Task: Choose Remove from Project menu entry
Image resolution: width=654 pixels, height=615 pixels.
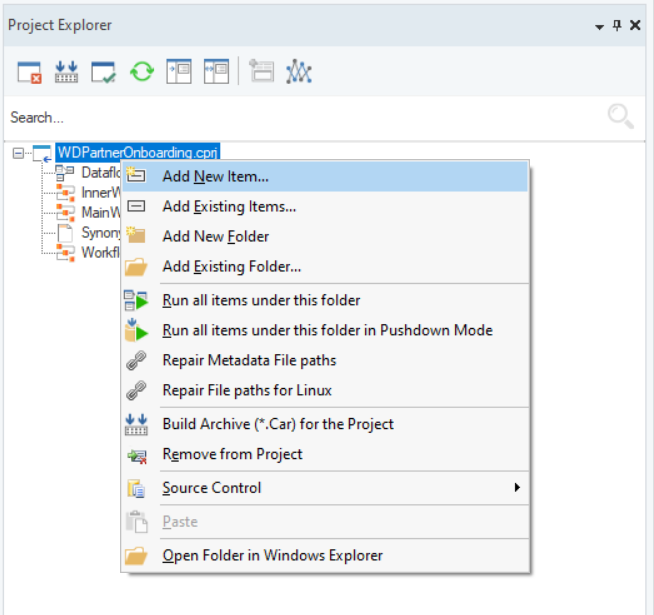Action: click(x=325, y=454)
